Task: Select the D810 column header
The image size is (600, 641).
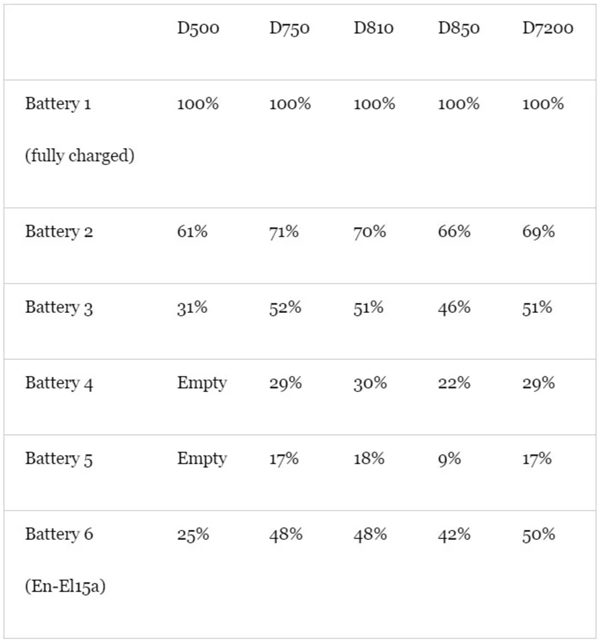Action: tap(373, 29)
